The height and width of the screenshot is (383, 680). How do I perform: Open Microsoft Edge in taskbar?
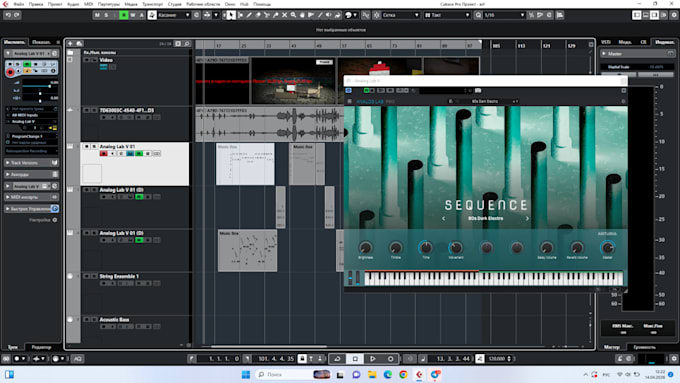[388, 374]
